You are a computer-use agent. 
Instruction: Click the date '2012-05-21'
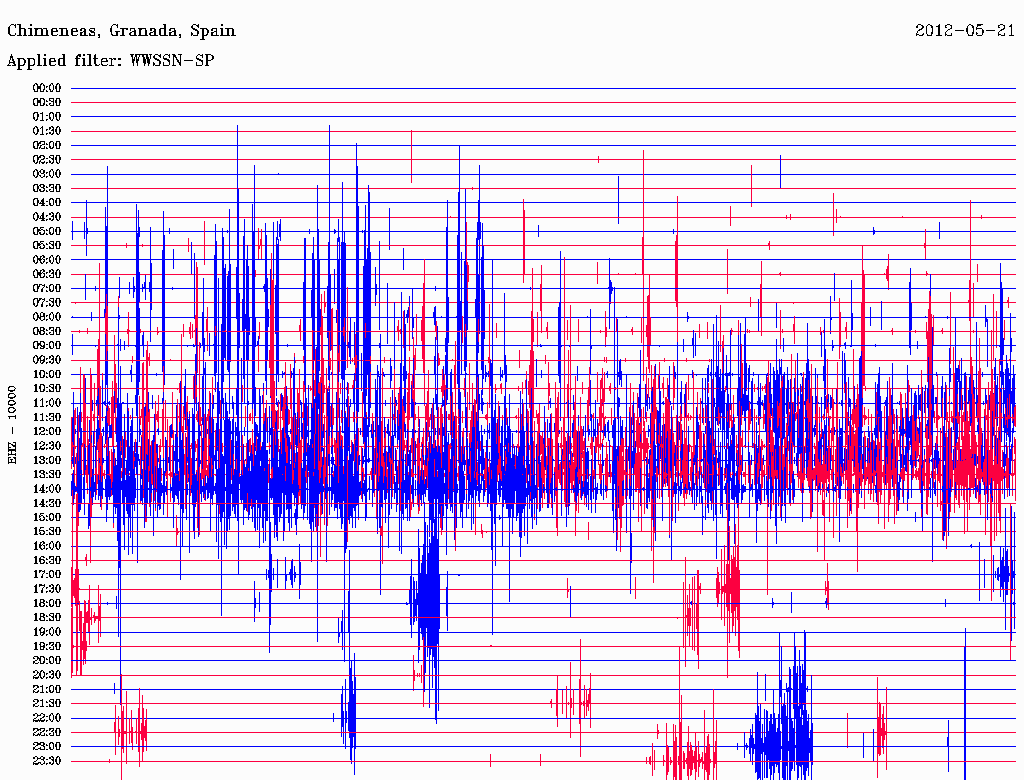click(965, 31)
